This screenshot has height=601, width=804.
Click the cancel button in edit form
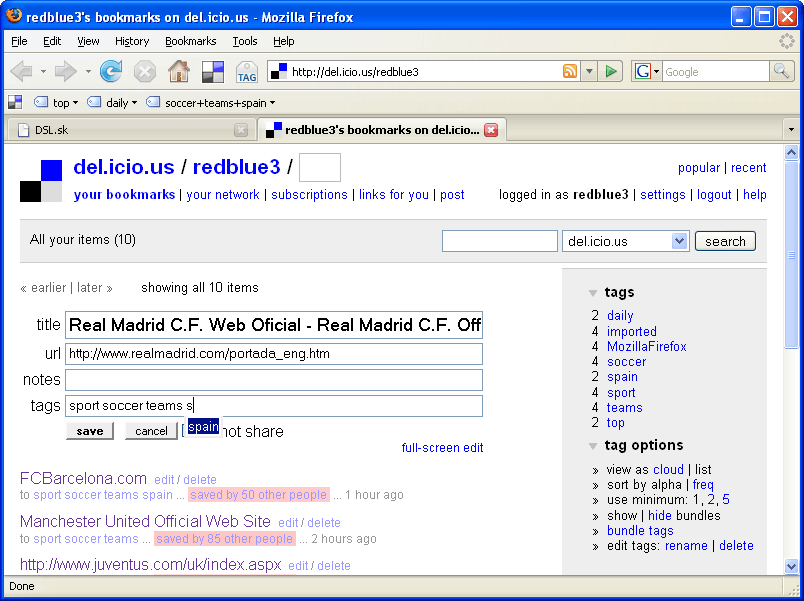[151, 431]
